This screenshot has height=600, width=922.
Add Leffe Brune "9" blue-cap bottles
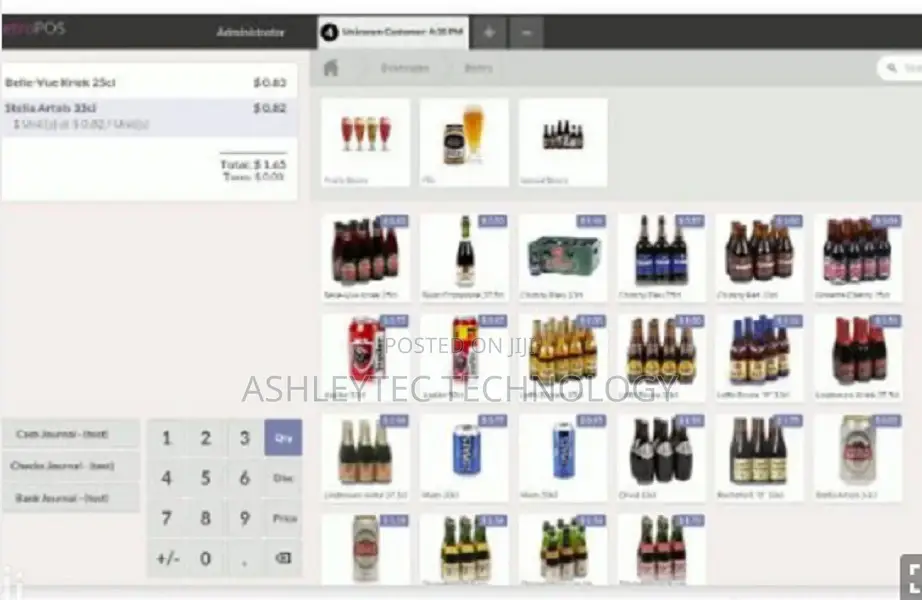pyautogui.click(x=760, y=358)
